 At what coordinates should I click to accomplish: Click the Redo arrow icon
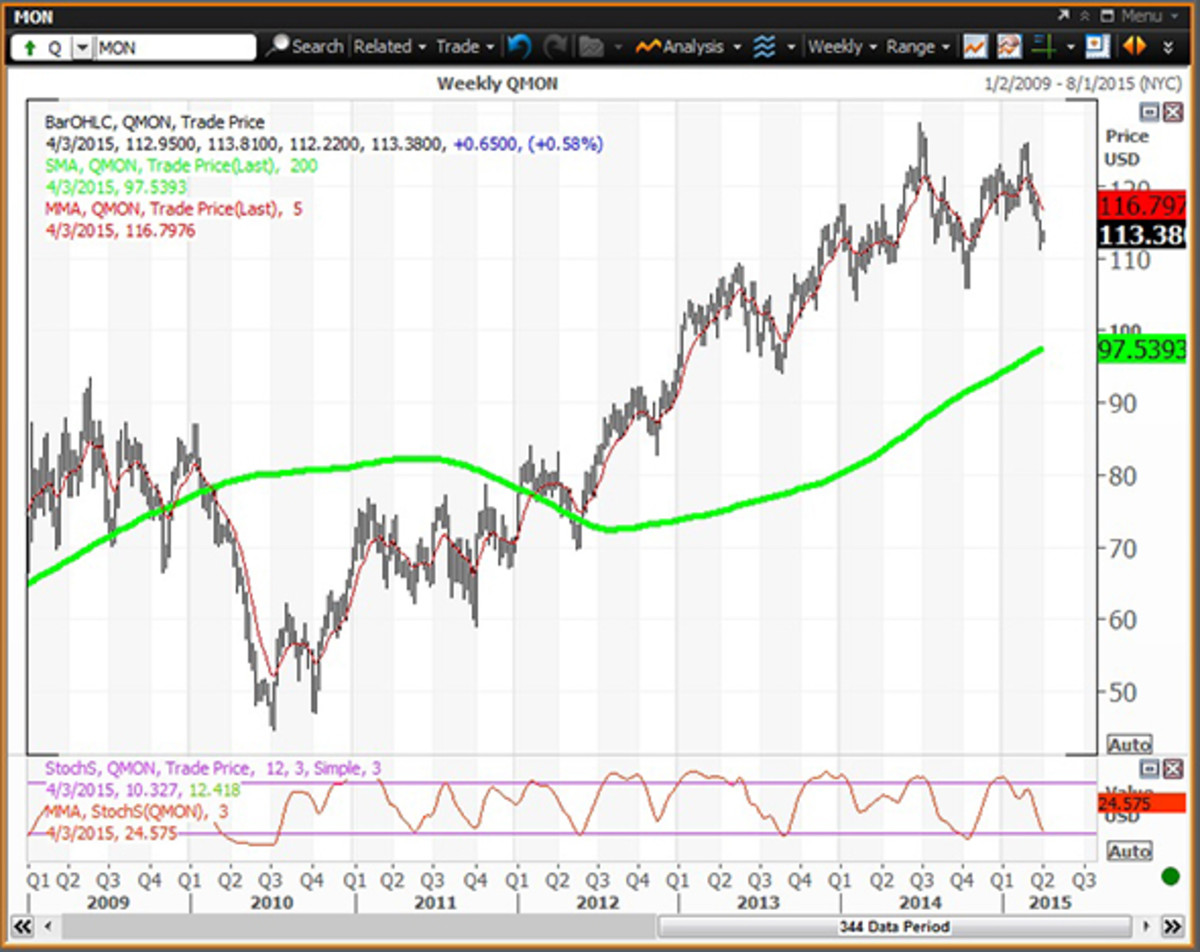click(x=556, y=46)
